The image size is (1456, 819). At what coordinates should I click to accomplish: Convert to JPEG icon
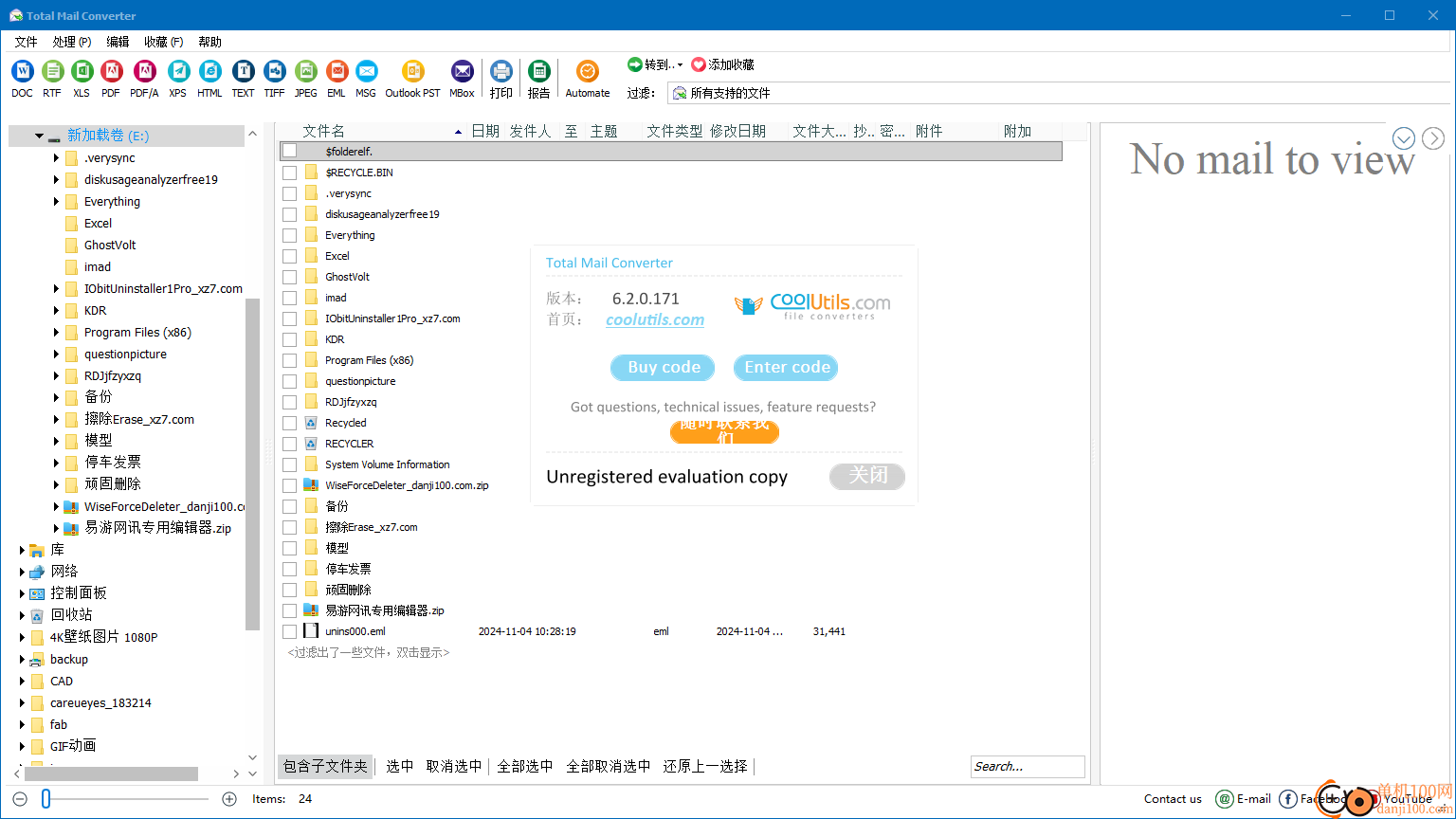[x=305, y=71]
